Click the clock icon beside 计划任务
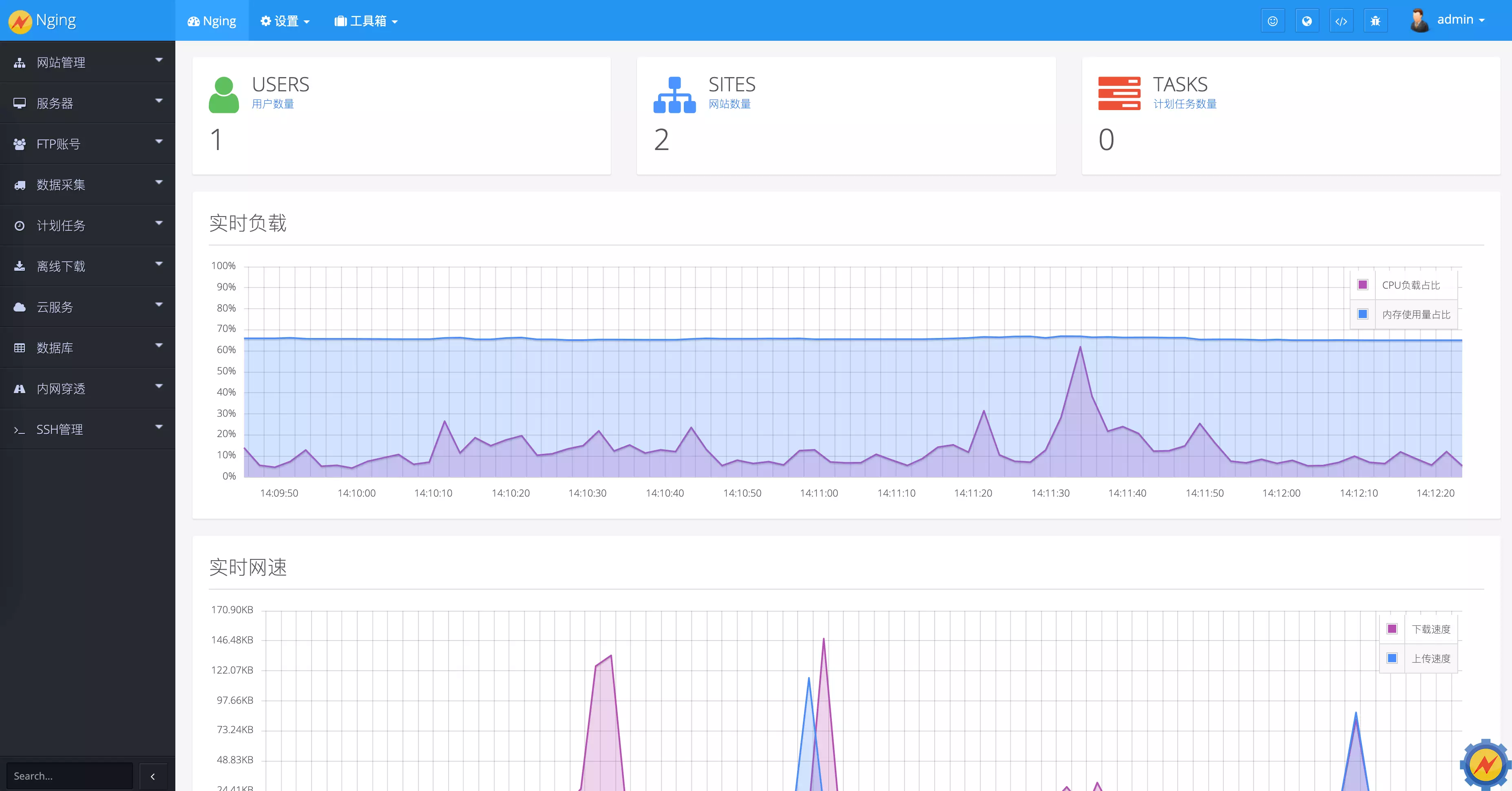Screen dimensions: 1512x791 [20, 225]
